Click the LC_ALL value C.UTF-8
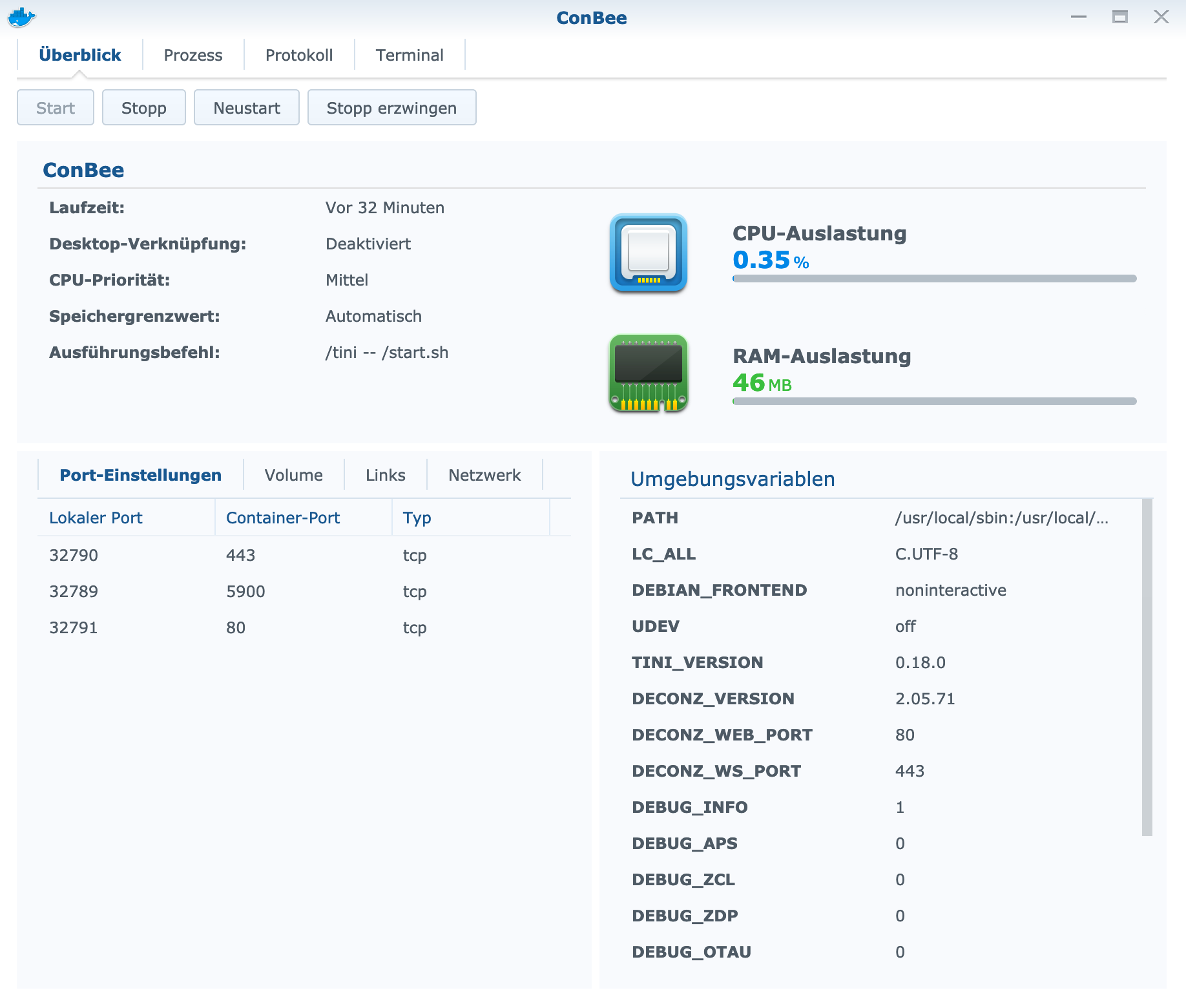This screenshot has height=1008, width=1186. (x=926, y=554)
